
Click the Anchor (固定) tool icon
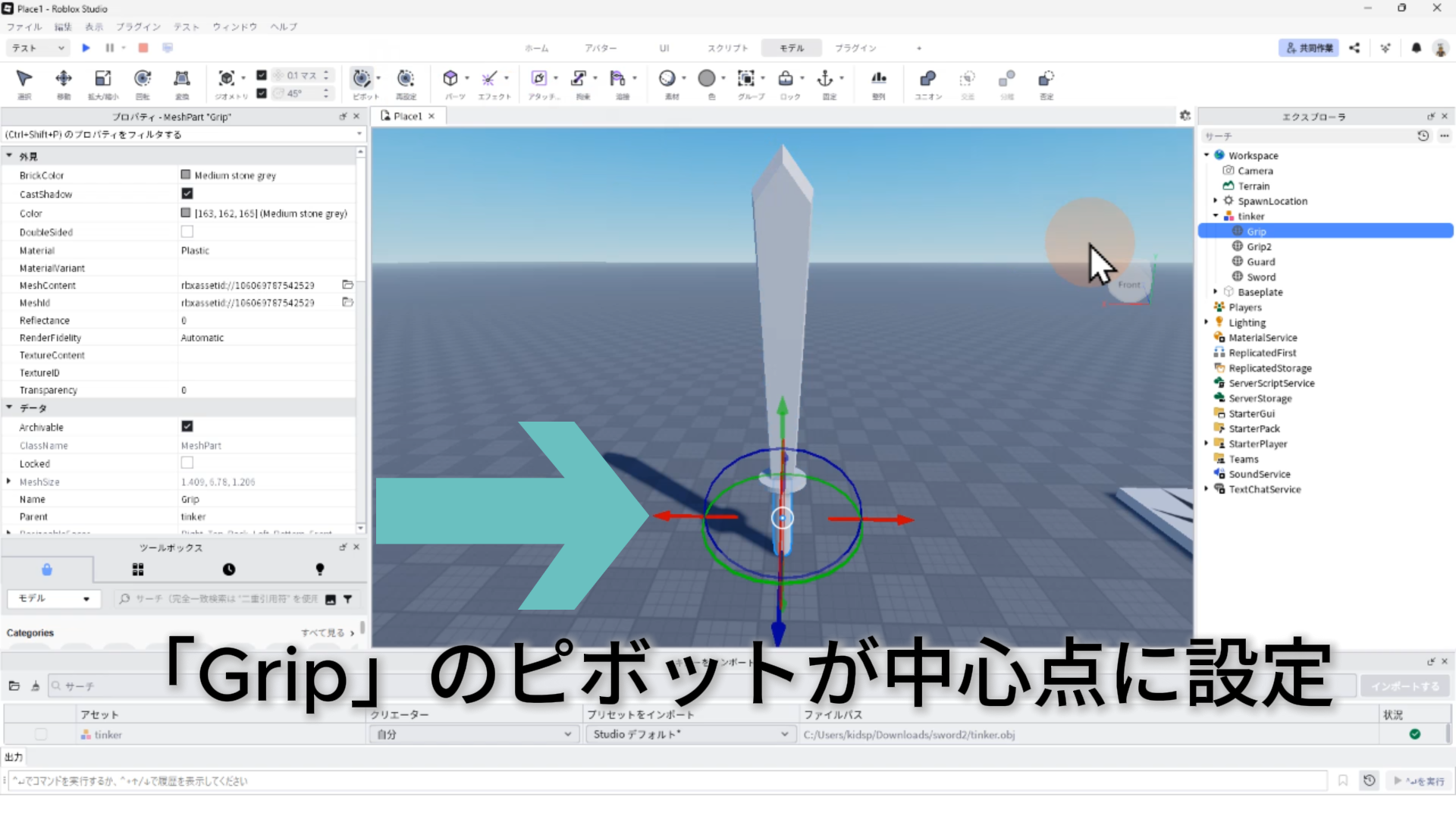point(825,79)
